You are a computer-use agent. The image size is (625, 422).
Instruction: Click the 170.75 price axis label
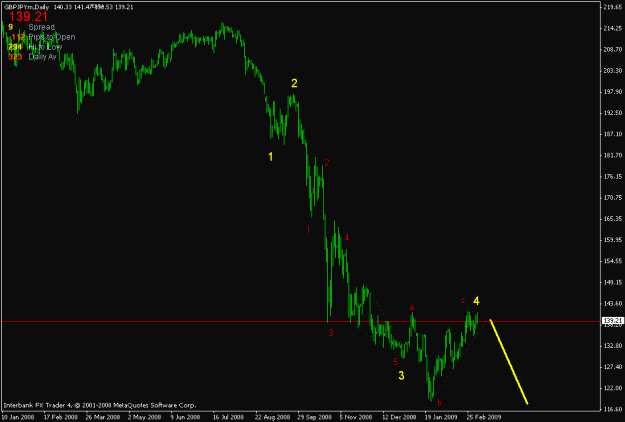coord(613,197)
